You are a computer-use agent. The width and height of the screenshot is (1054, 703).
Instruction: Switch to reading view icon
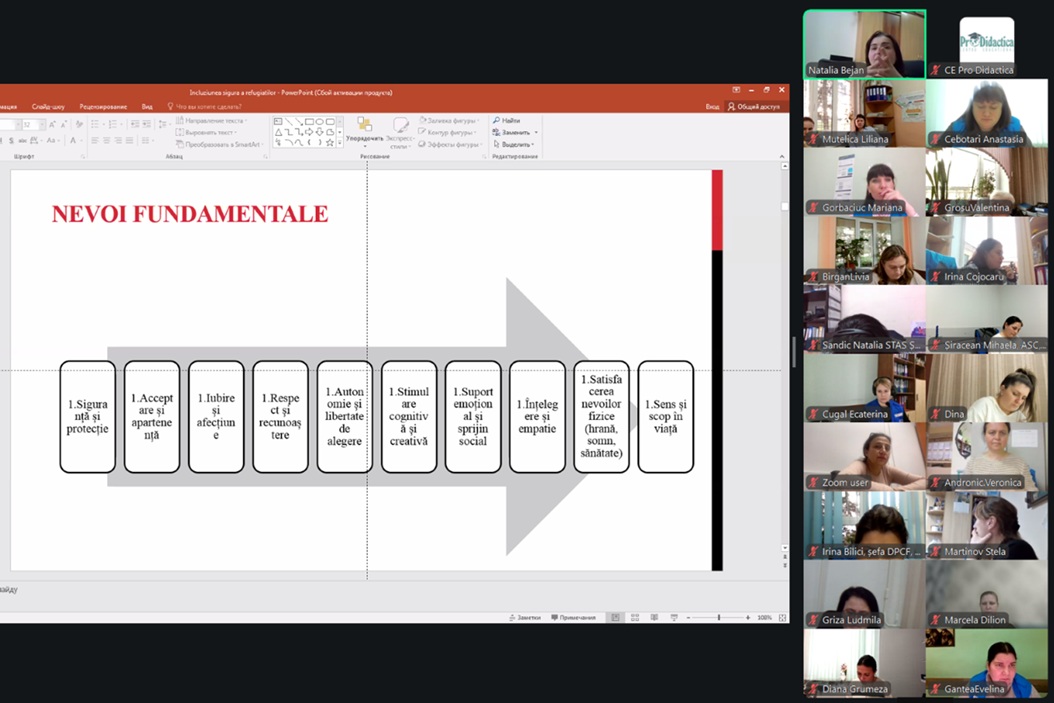click(x=654, y=618)
